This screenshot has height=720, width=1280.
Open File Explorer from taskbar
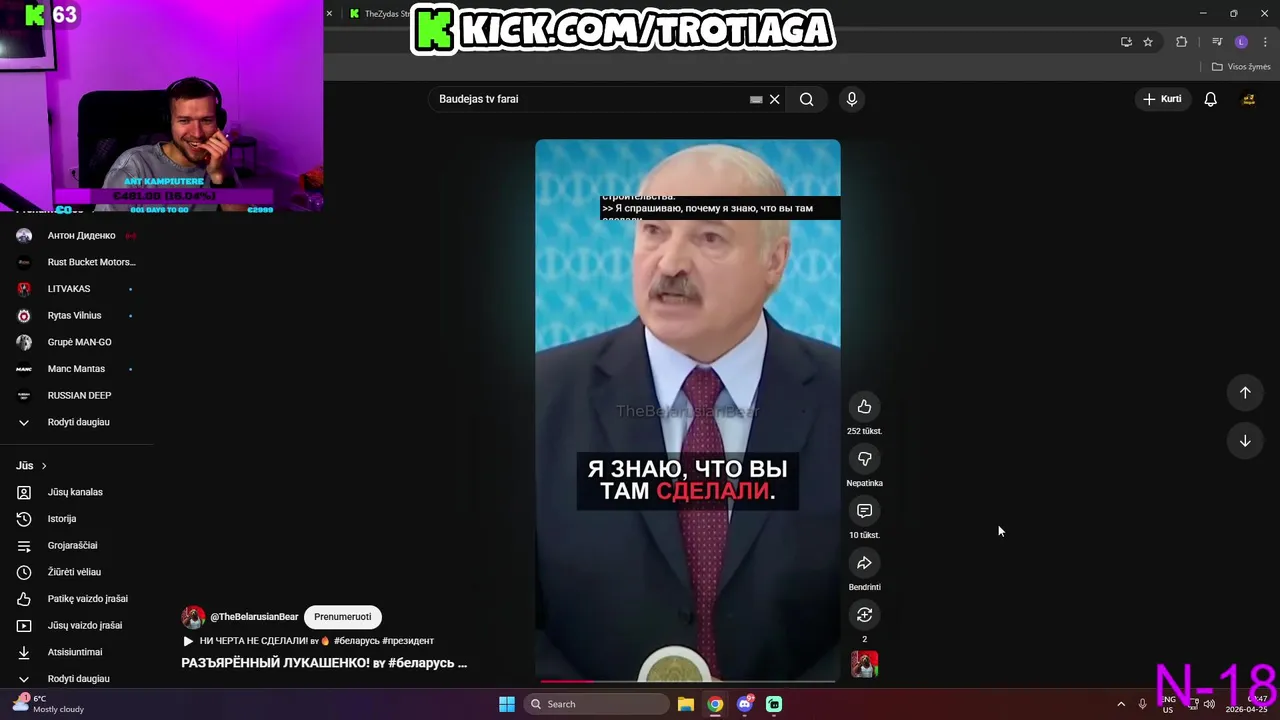click(x=686, y=704)
